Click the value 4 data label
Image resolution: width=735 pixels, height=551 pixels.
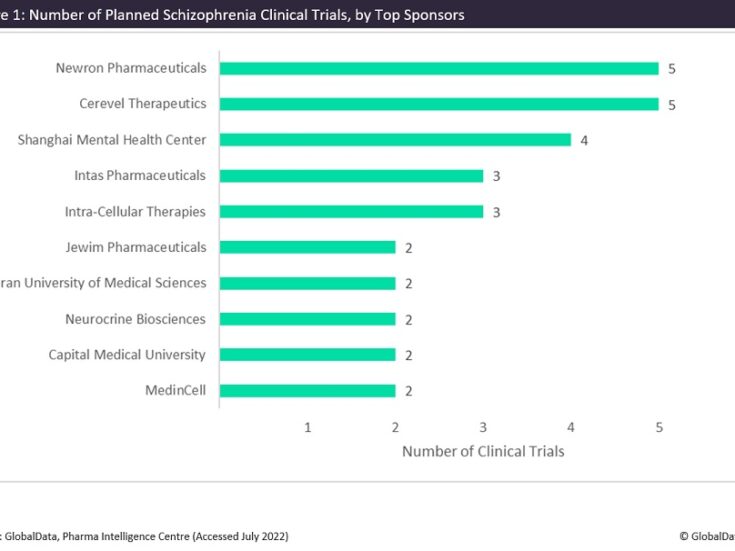[584, 140]
